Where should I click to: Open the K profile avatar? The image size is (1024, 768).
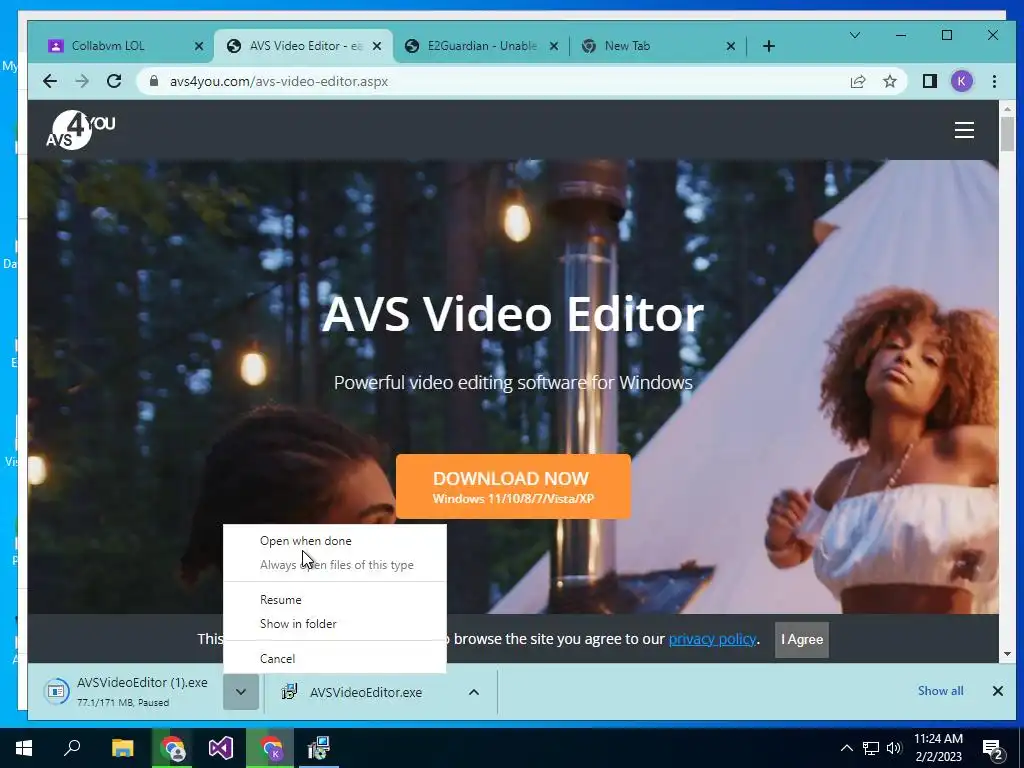coord(961,81)
